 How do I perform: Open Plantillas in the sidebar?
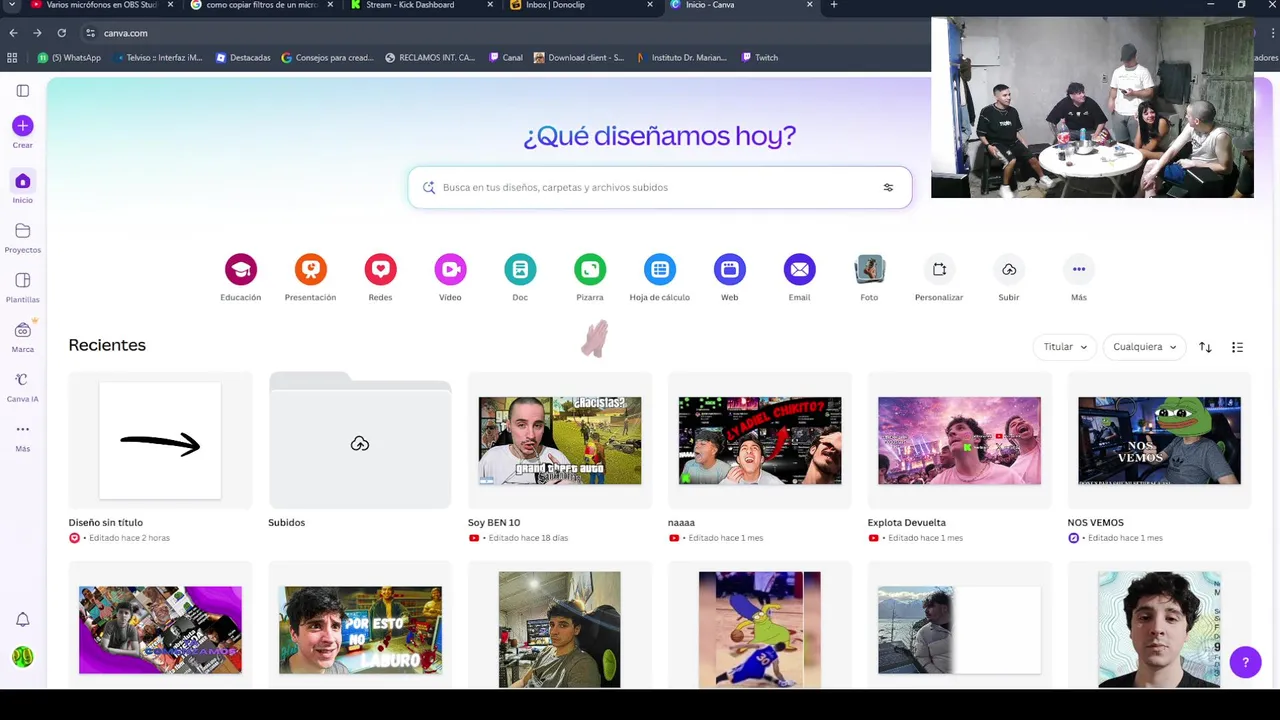click(23, 287)
